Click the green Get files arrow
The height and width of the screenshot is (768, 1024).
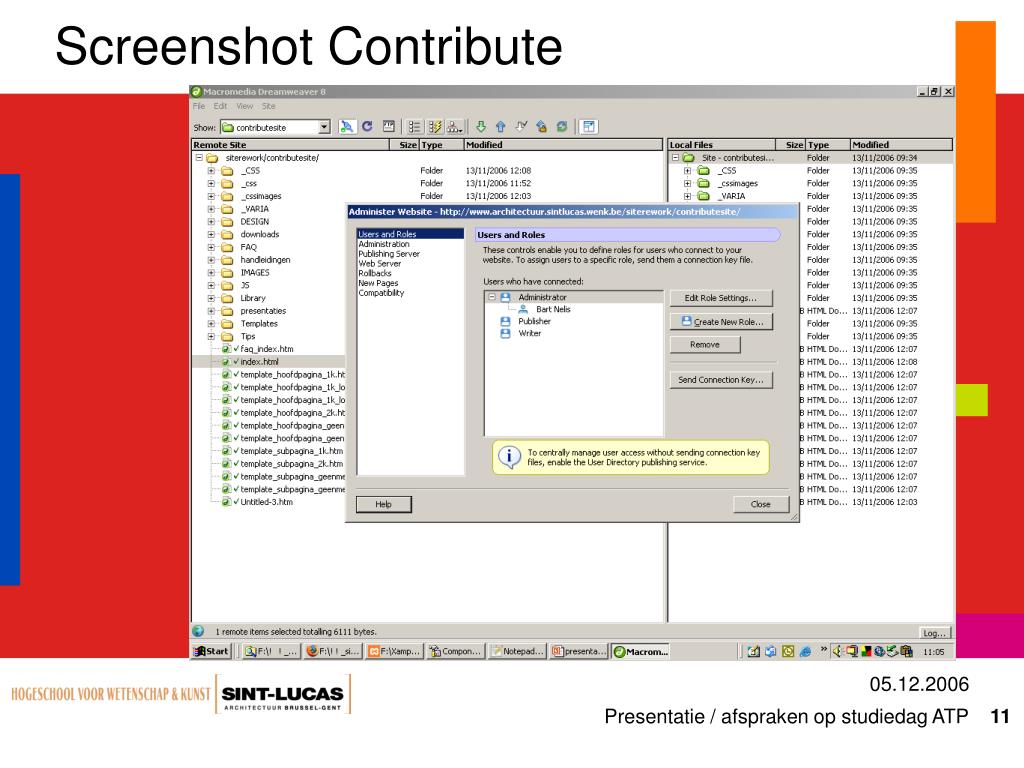[x=481, y=127]
